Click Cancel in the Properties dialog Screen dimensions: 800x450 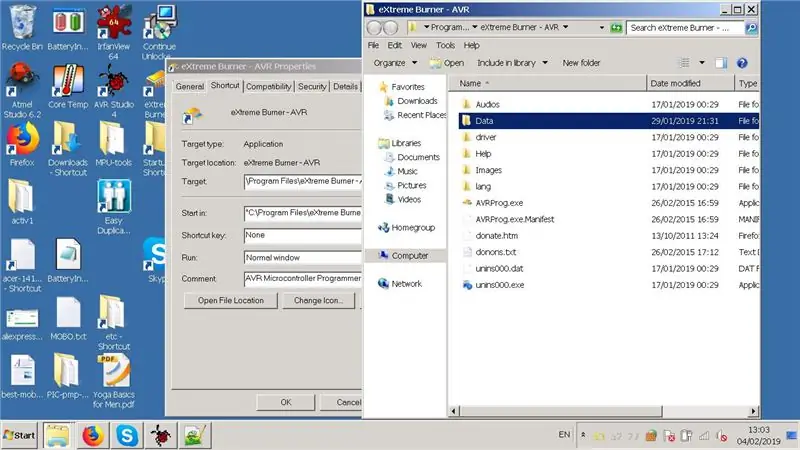point(341,402)
